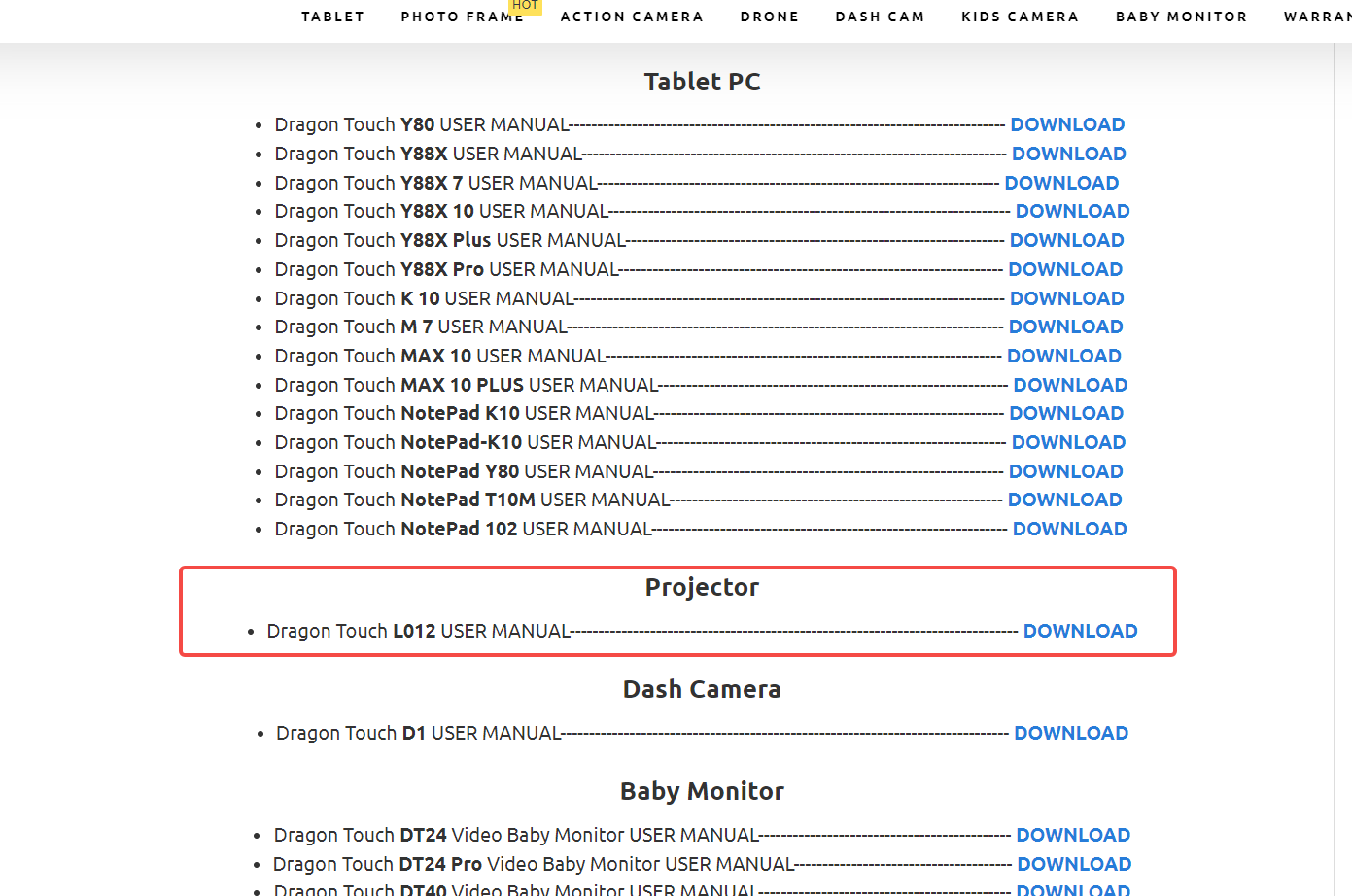This screenshot has width=1352, height=896.
Task: Open the Photo Frame menu item
Action: (462, 17)
